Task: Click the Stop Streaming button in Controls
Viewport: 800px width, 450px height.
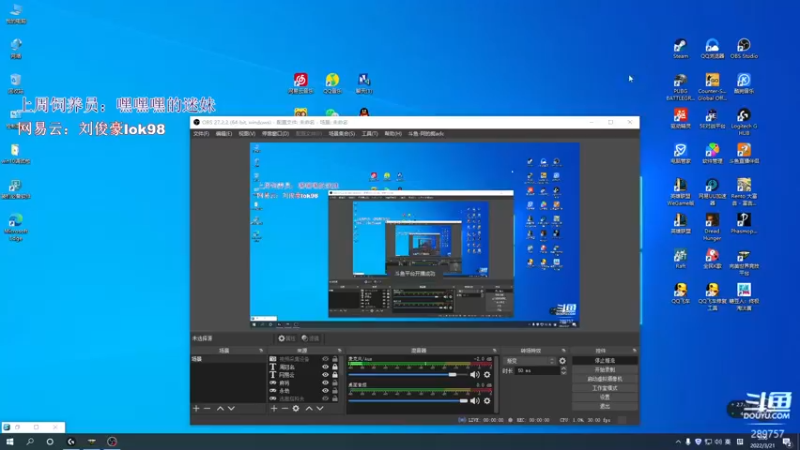Action: click(x=605, y=361)
